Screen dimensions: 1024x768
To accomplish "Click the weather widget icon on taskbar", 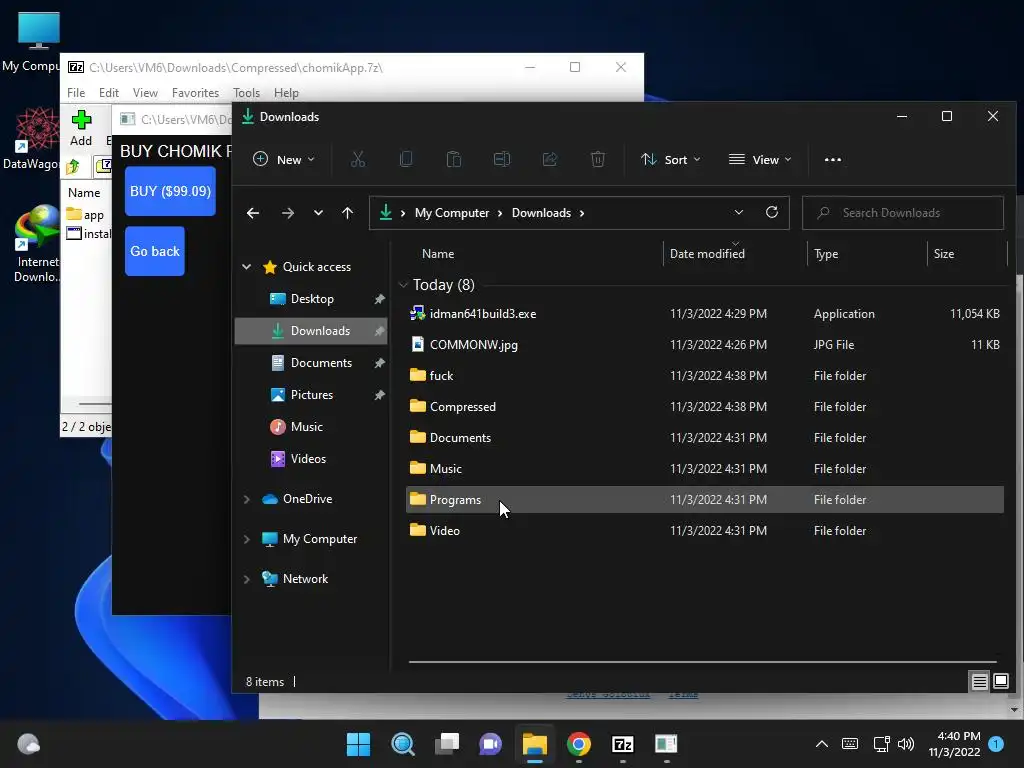I will tap(29, 744).
